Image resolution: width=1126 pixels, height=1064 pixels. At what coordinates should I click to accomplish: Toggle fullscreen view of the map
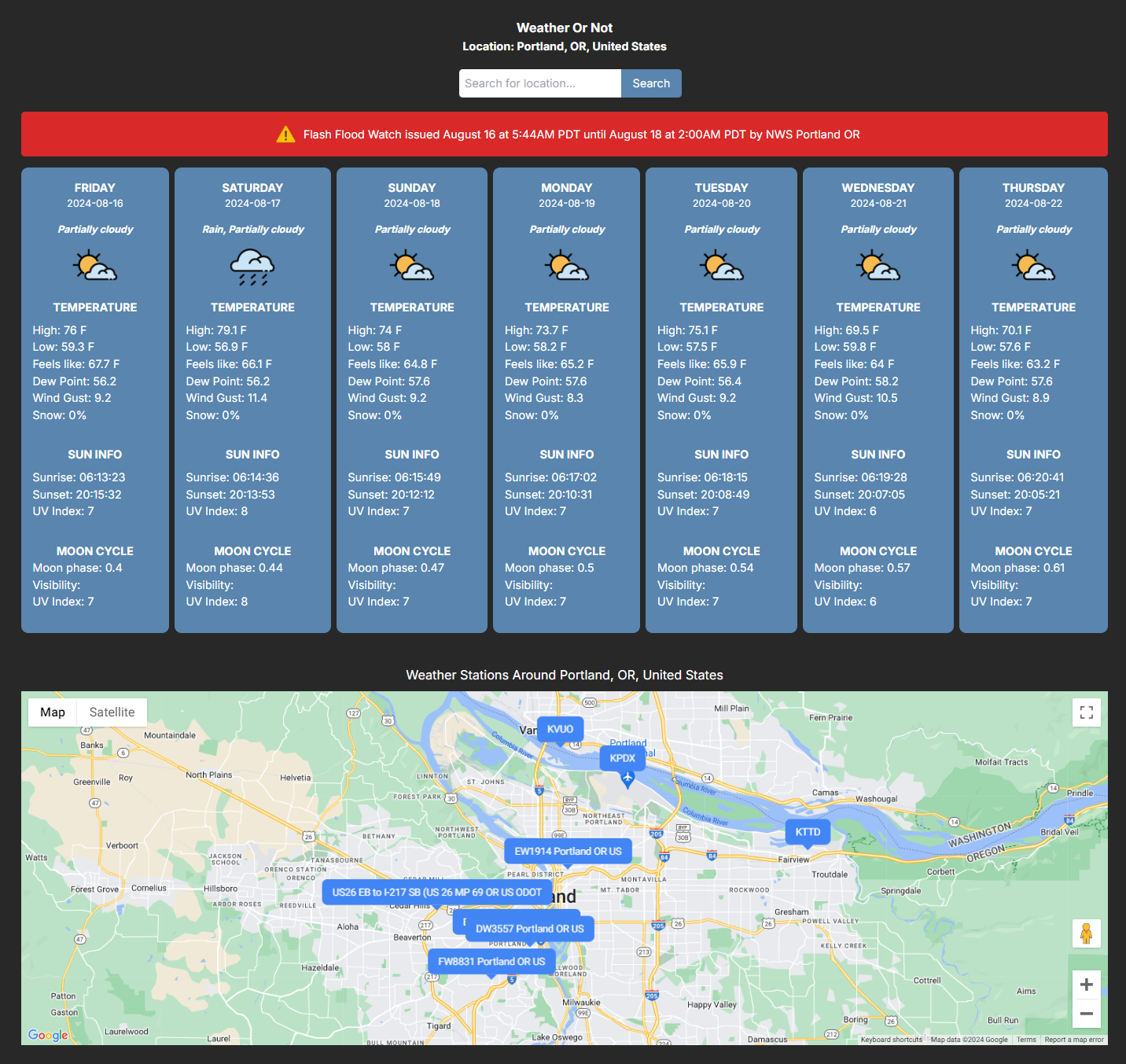click(1087, 712)
